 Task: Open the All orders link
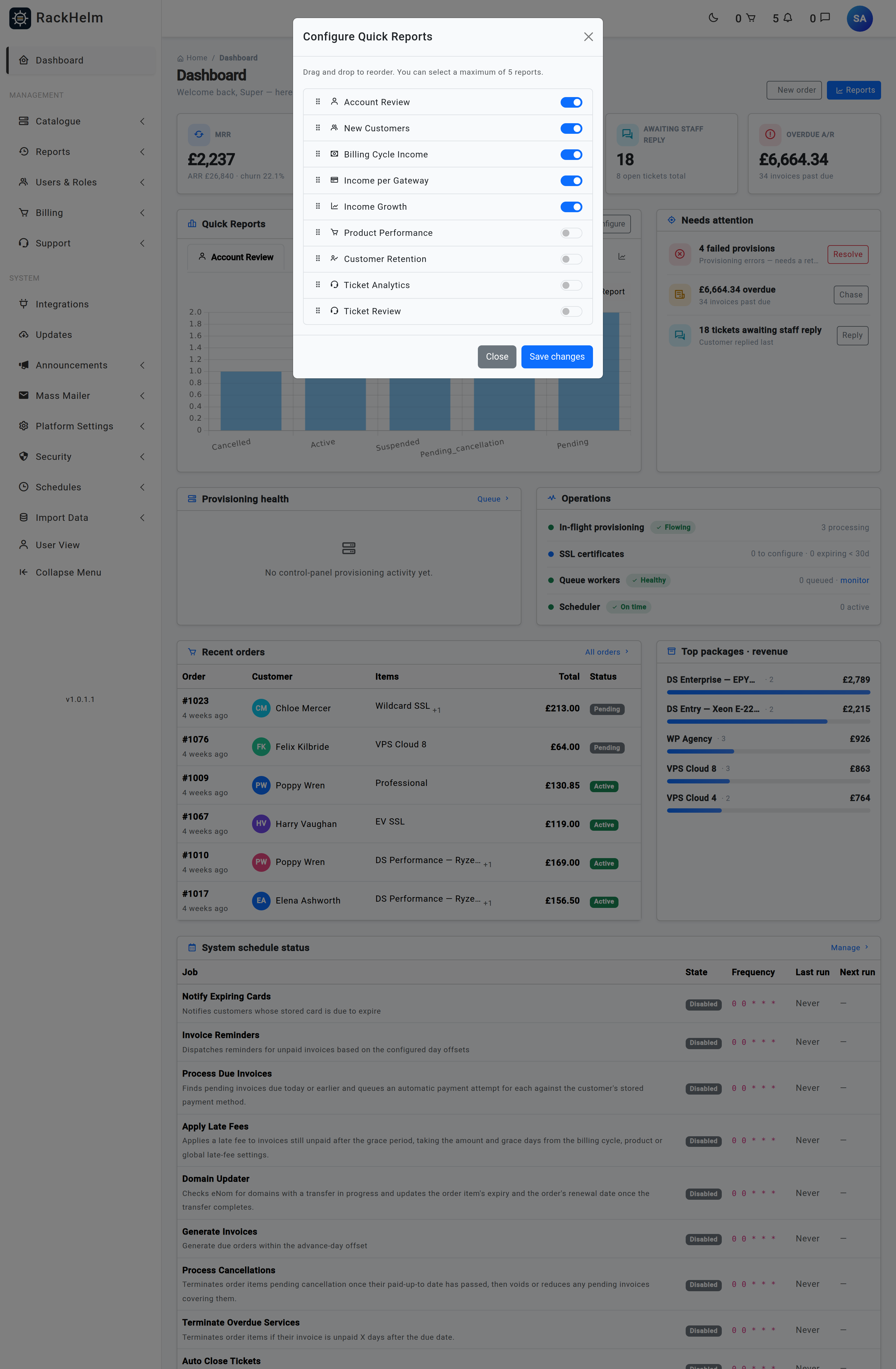pos(607,652)
